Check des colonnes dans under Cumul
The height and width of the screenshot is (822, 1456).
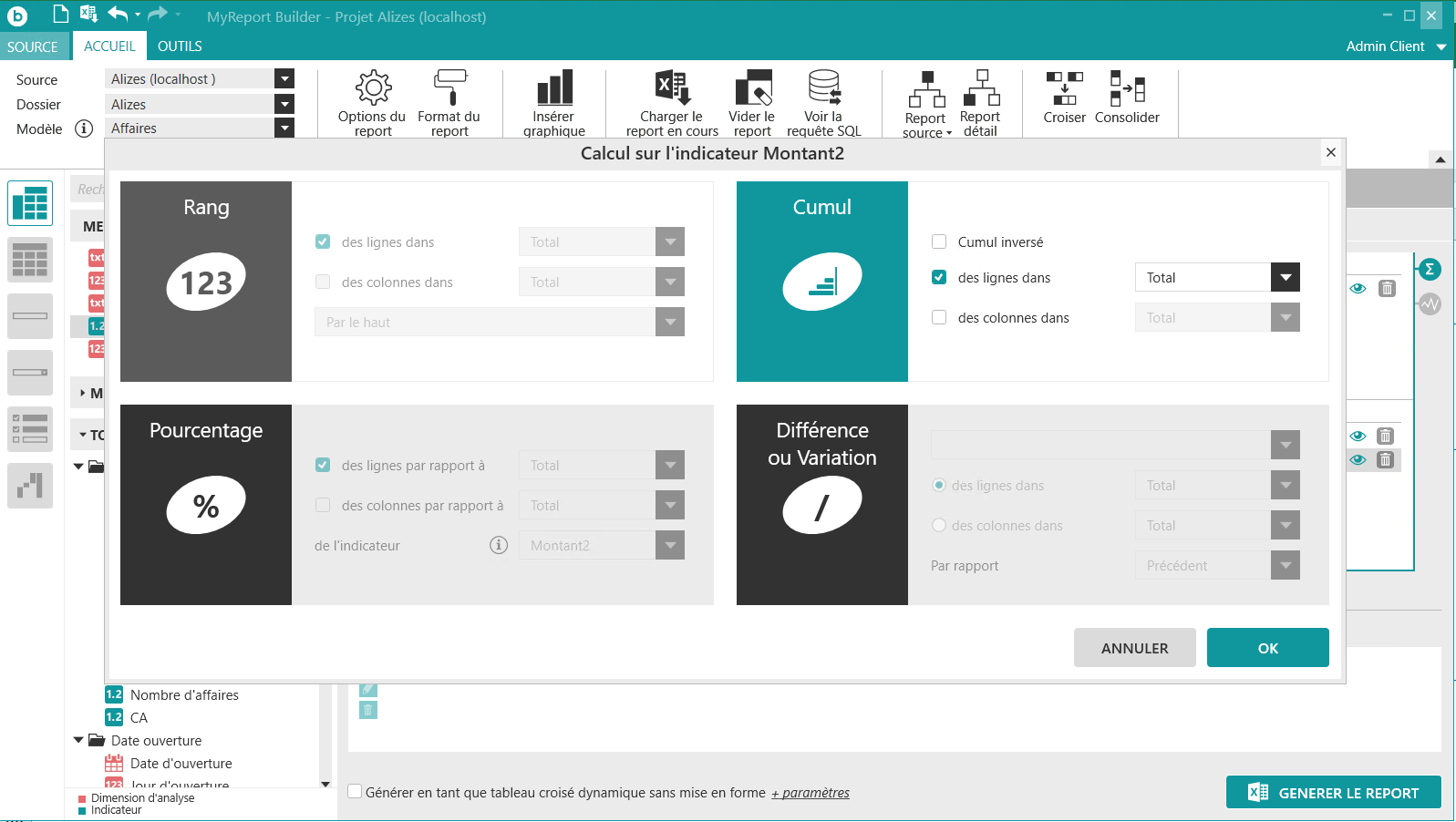(939, 317)
